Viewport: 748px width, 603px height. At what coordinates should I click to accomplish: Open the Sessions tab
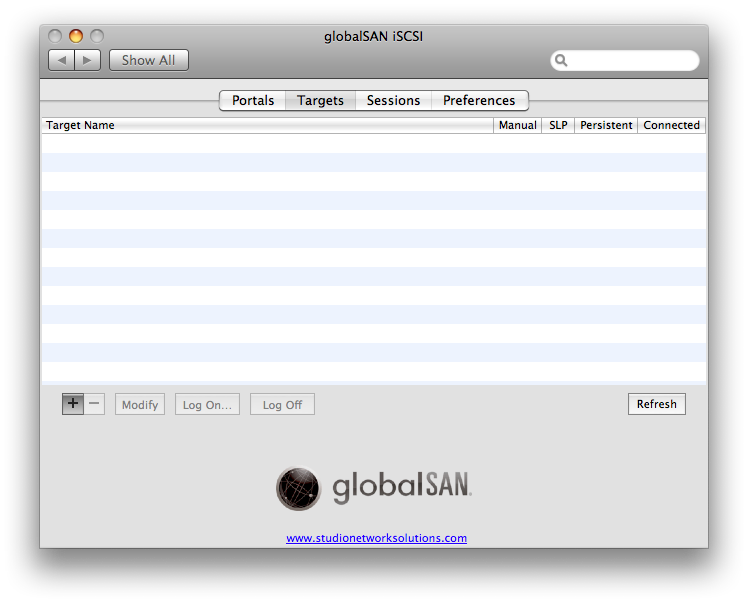click(393, 101)
